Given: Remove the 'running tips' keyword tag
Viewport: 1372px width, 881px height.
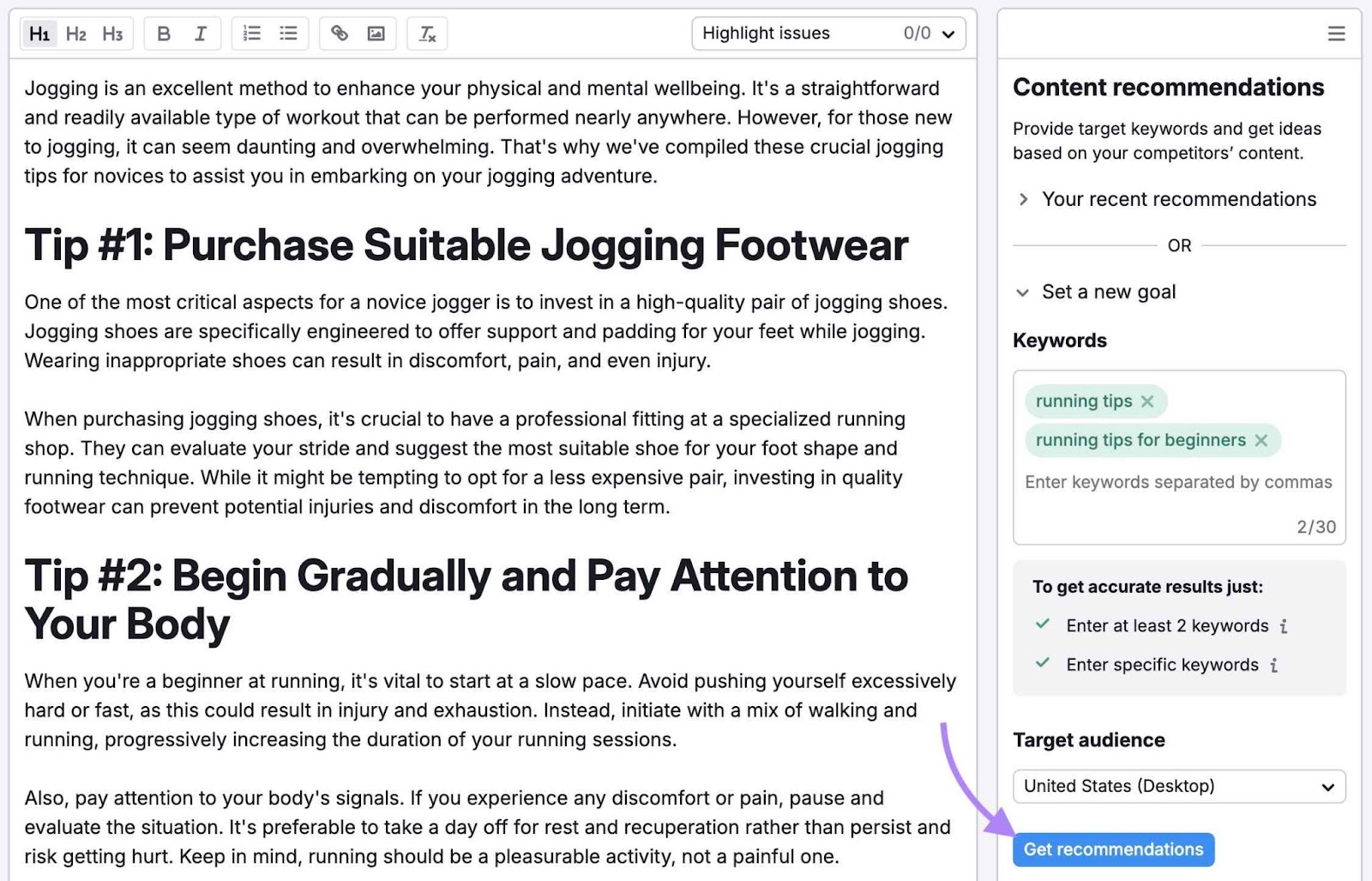Looking at the screenshot, I should (1148, 401).
